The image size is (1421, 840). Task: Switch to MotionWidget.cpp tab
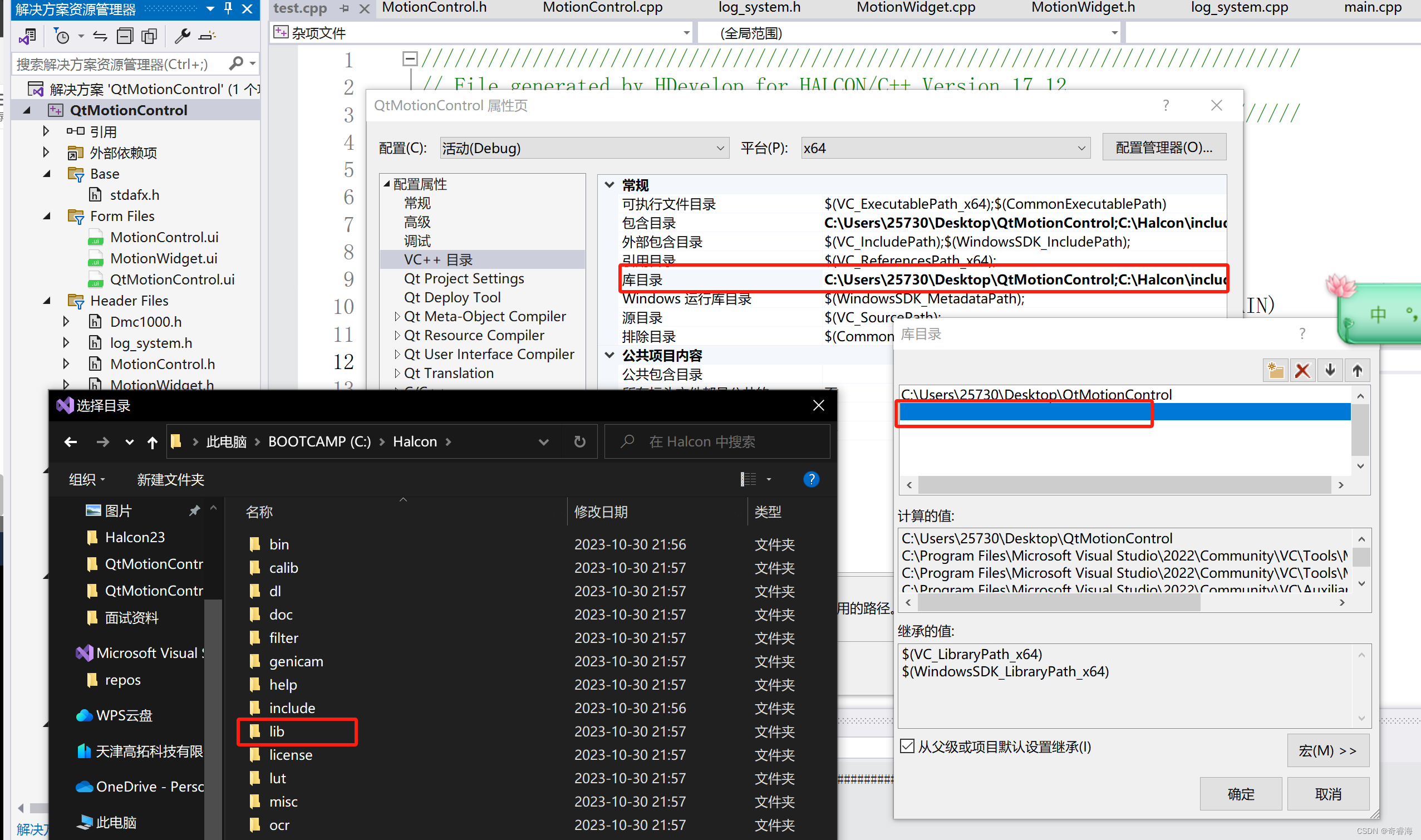tap(915, 8)
